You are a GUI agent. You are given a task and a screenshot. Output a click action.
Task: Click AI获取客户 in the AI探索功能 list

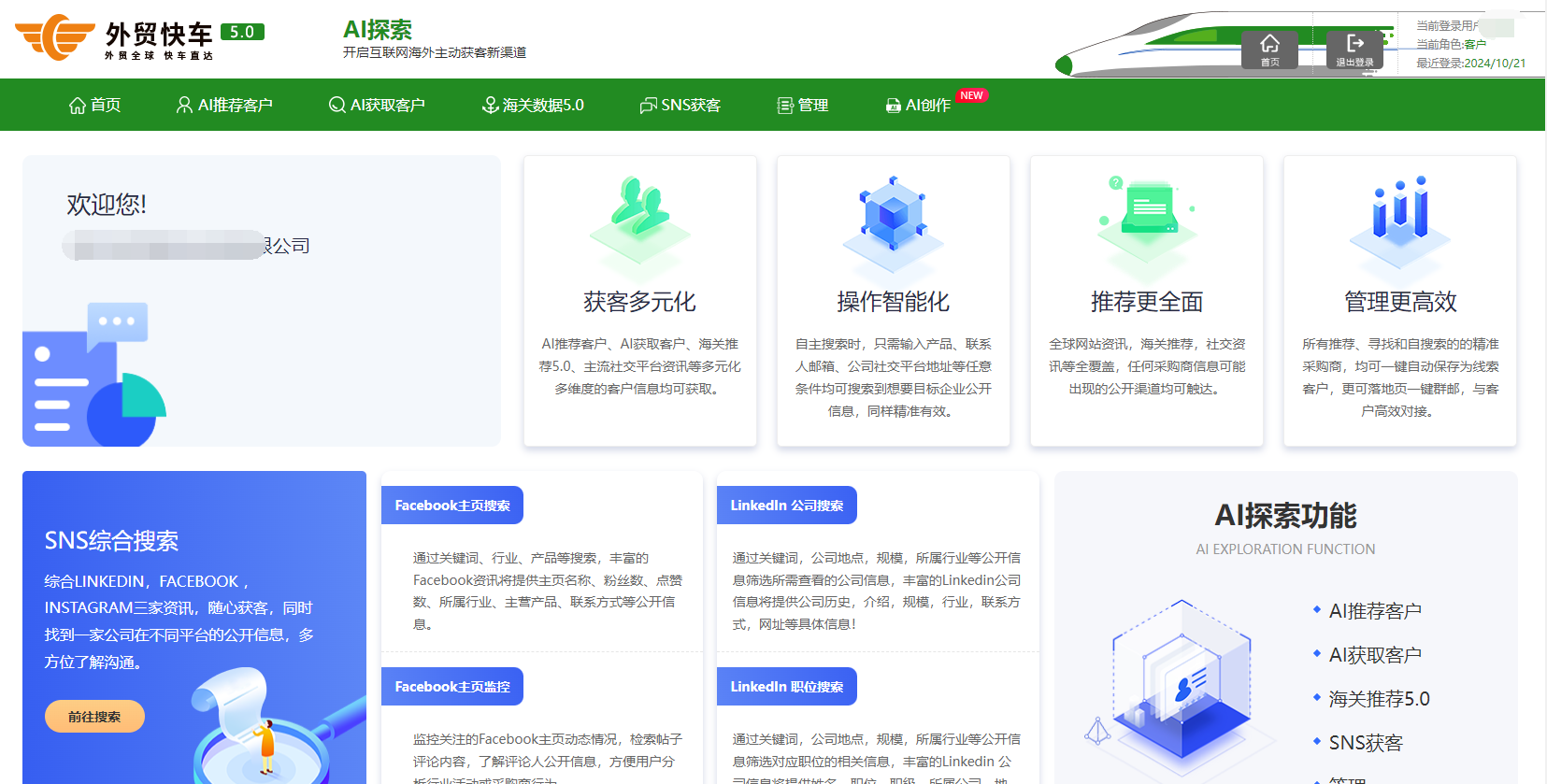point(1375,655)
